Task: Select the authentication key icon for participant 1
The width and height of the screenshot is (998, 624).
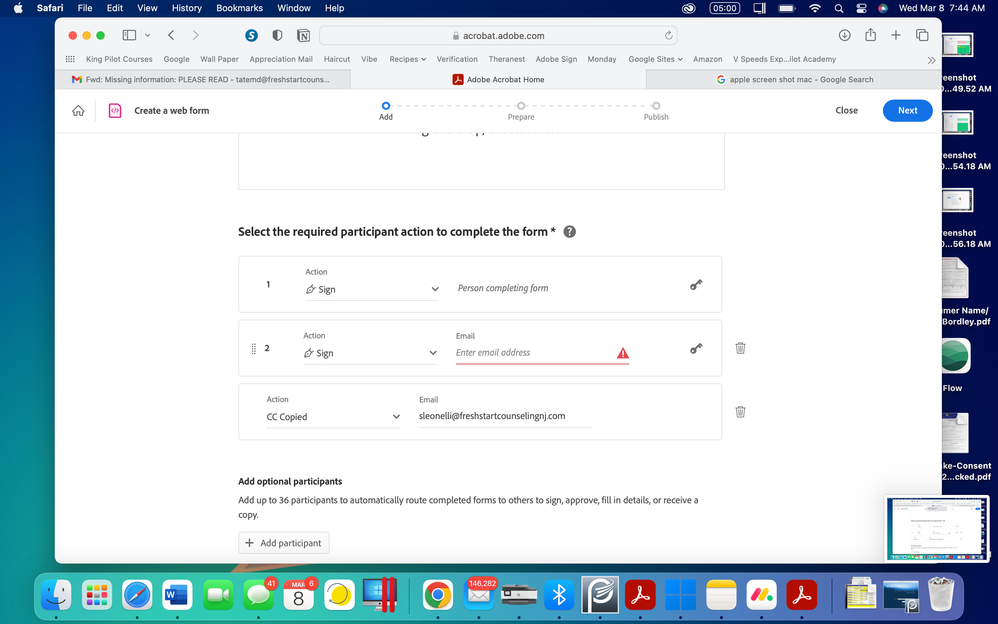Action: [x=696, y=284]
